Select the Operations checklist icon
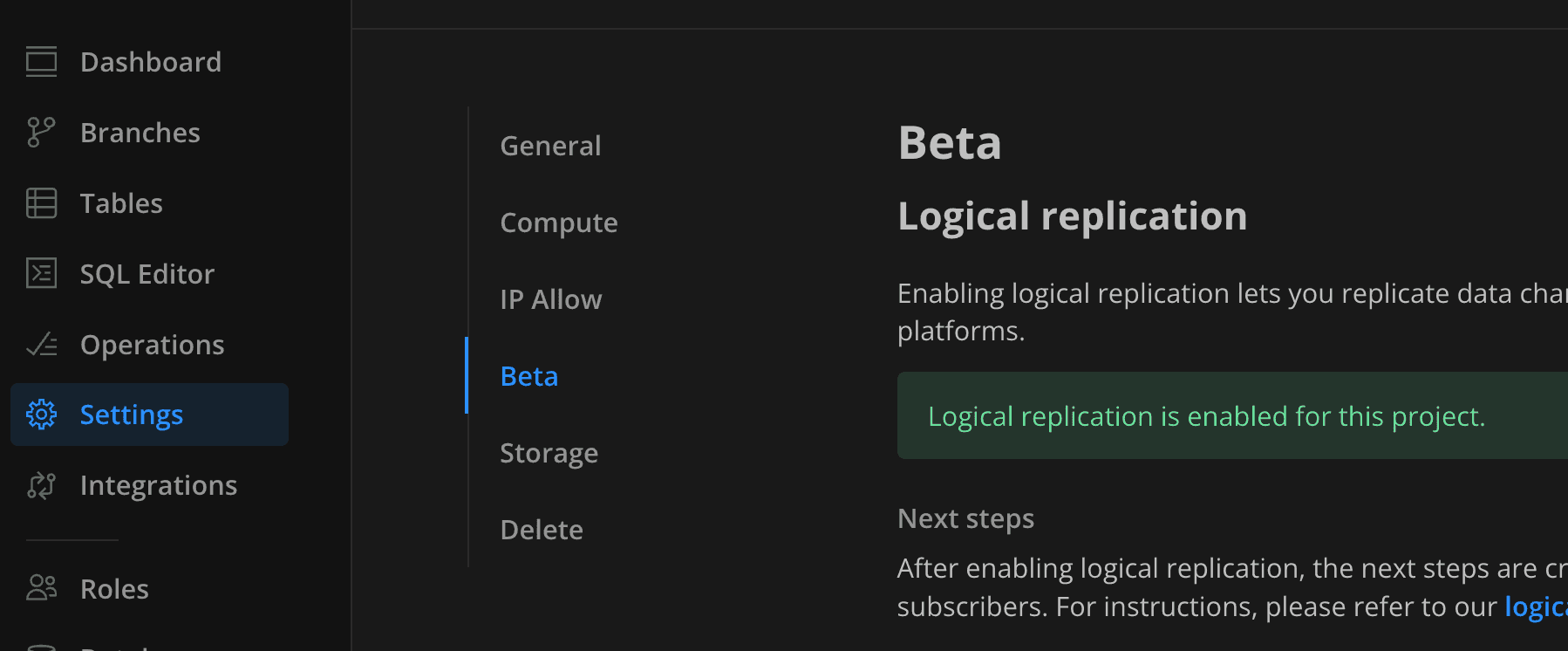1568x651 pixels. 41,345
